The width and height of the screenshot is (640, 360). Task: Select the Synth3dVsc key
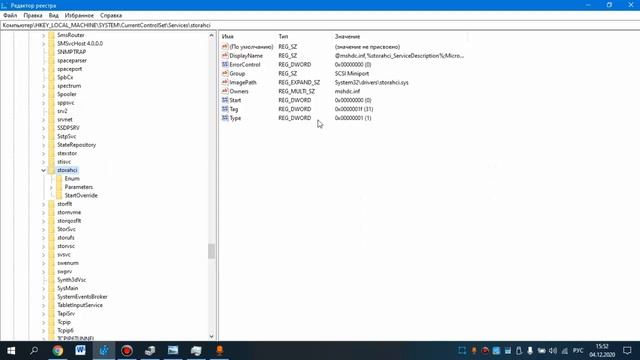(71, 280)
